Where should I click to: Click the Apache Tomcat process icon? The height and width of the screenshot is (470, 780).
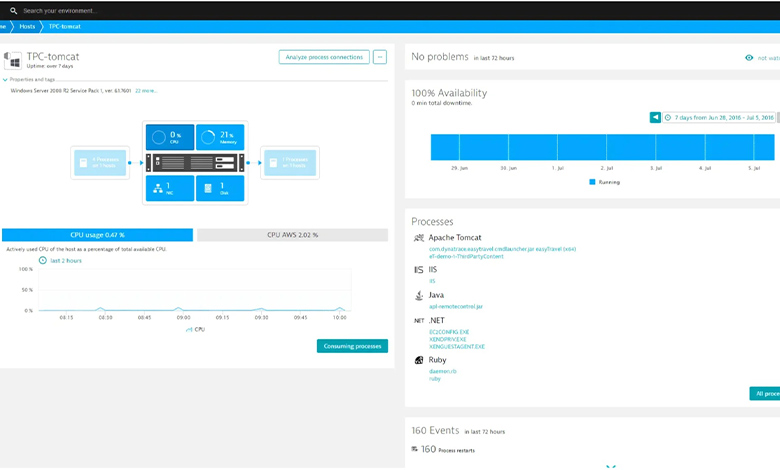[419, 238]
